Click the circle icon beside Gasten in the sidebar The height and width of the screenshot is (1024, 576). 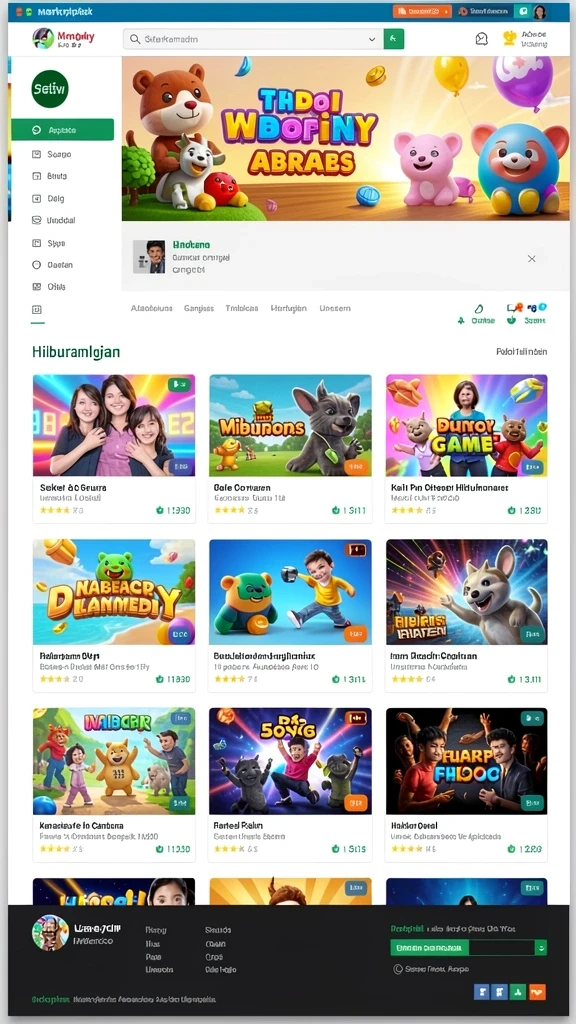point(37,265)
